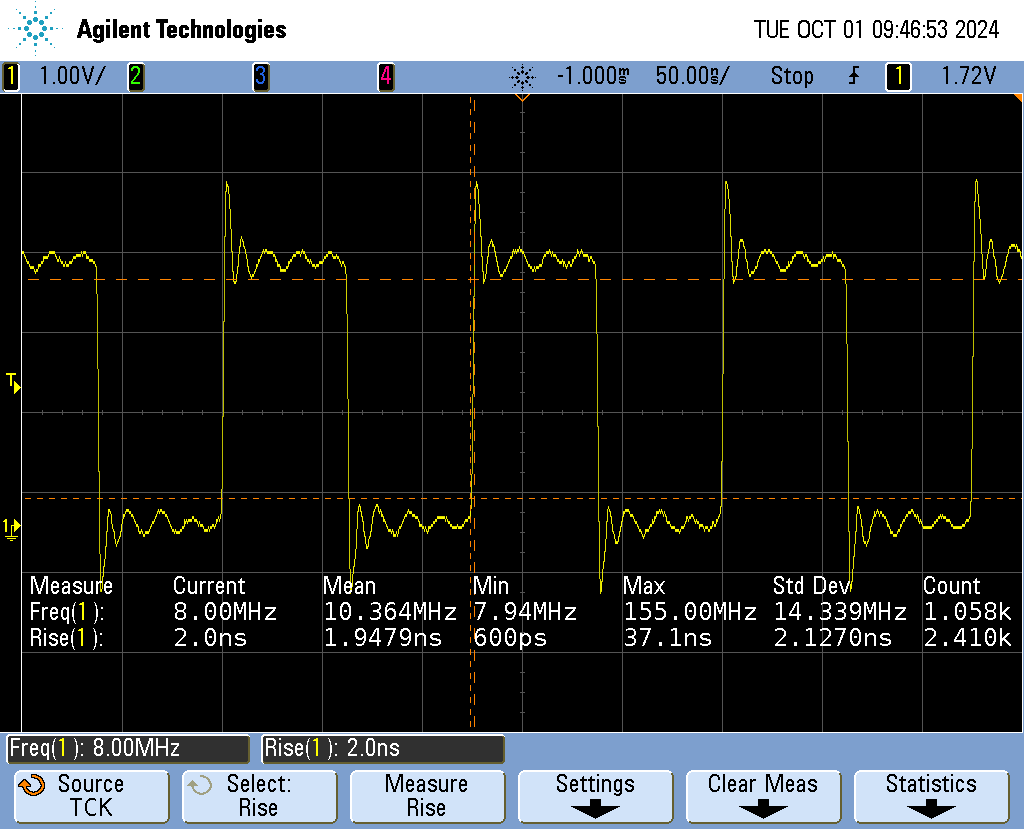Screen dimensions: 1024x829
Task: Expand the Clear Meas softkey menu
Action: (763, 795)
